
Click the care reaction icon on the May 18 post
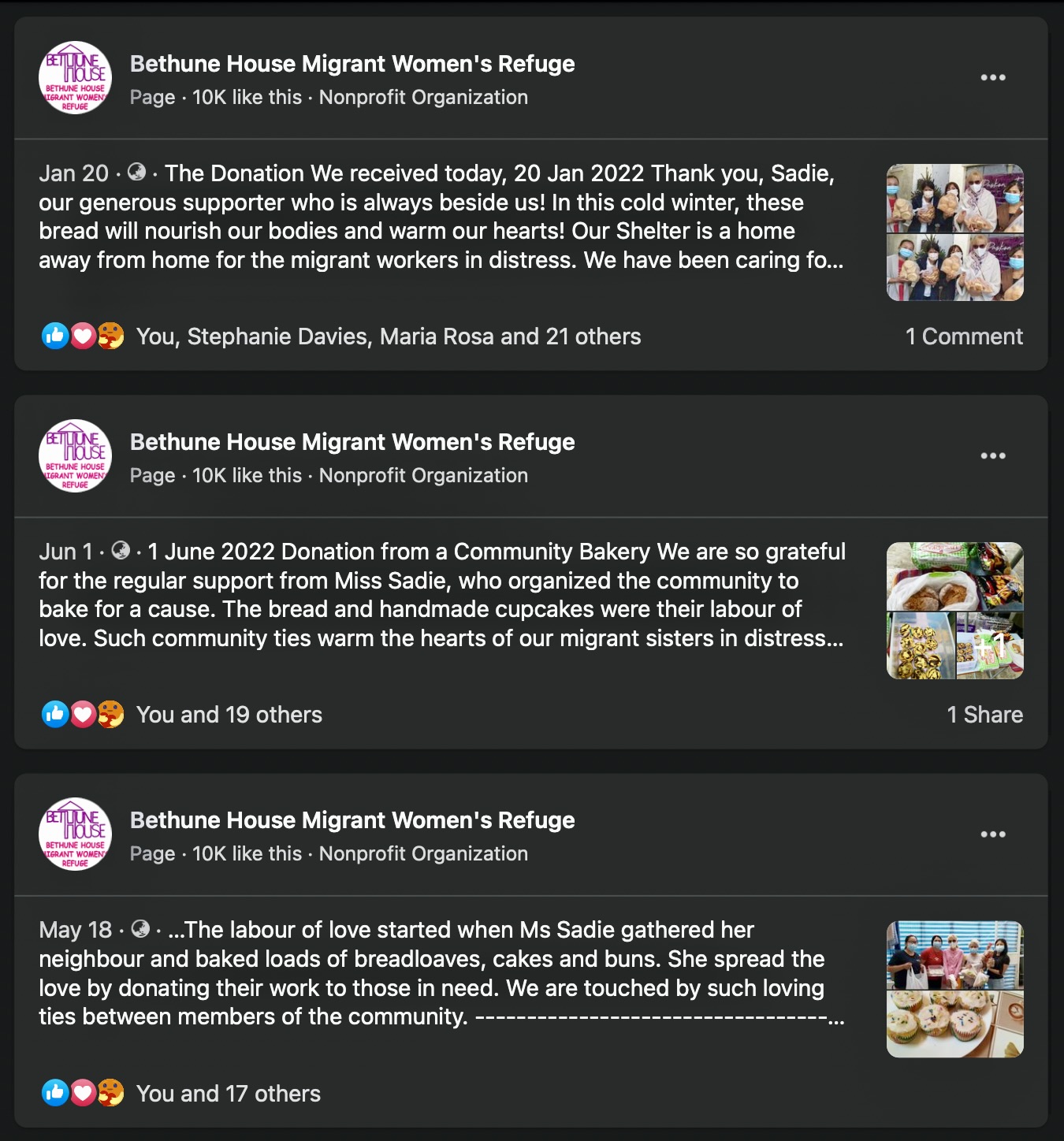pyautogui.click(x=110, y=1093)
